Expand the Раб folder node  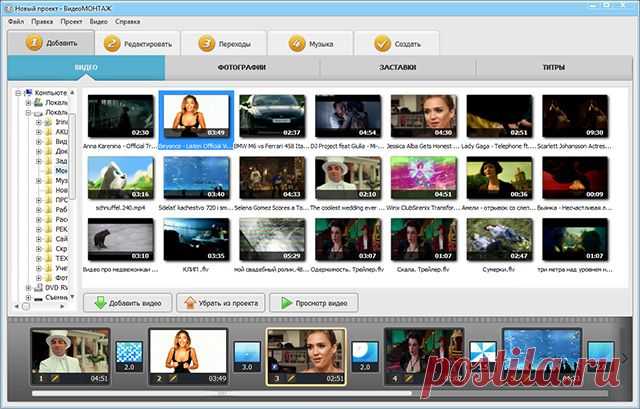pos(38,210)
